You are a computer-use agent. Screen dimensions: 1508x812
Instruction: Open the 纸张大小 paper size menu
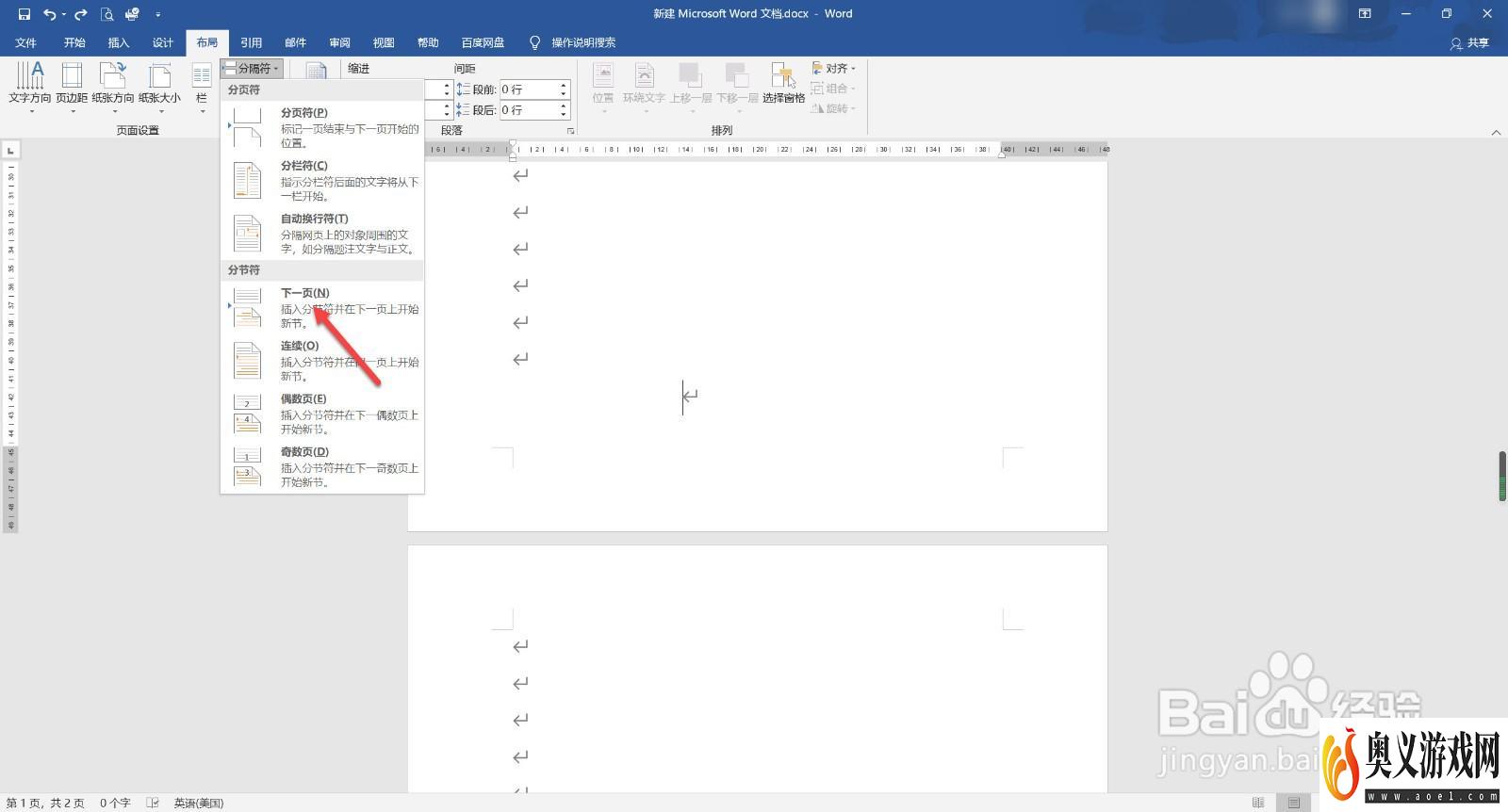point(159,87)
